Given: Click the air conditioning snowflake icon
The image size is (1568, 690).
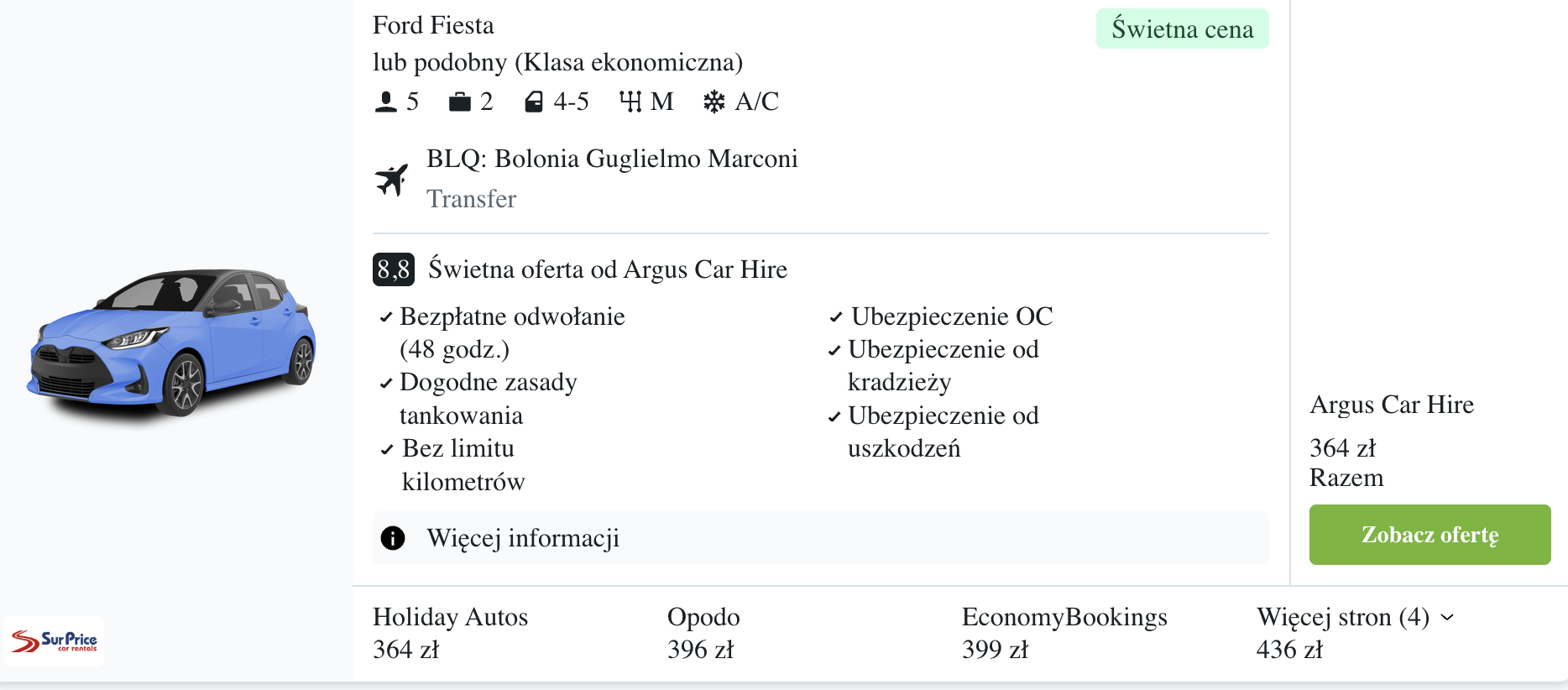Looking at the screenshot, I should coord(713,102).
